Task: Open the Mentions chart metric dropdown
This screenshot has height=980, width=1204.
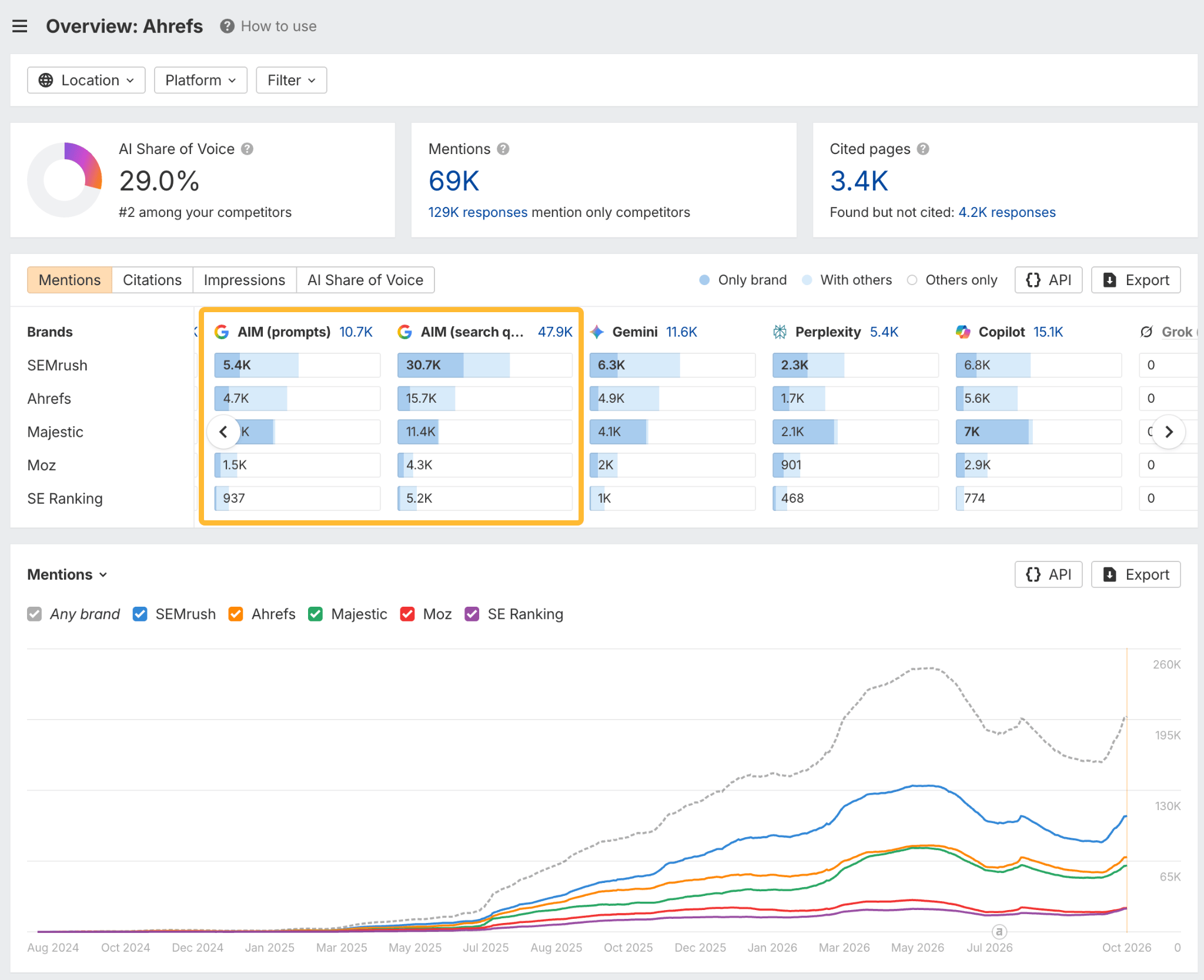Action: click(x=68, y=574)
